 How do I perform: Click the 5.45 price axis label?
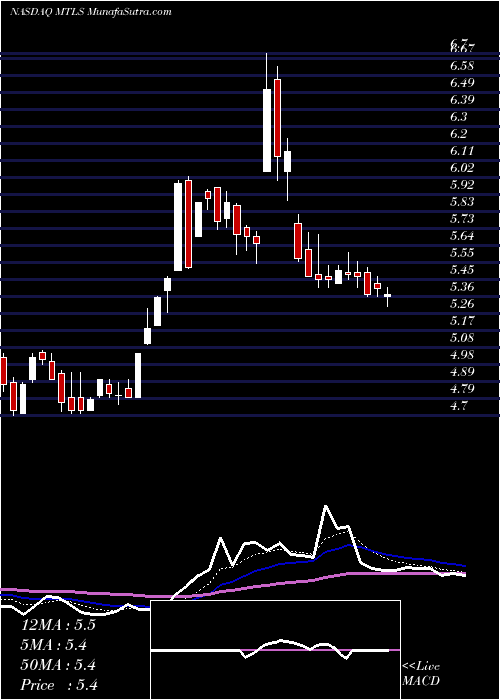(x=462, y=270)
